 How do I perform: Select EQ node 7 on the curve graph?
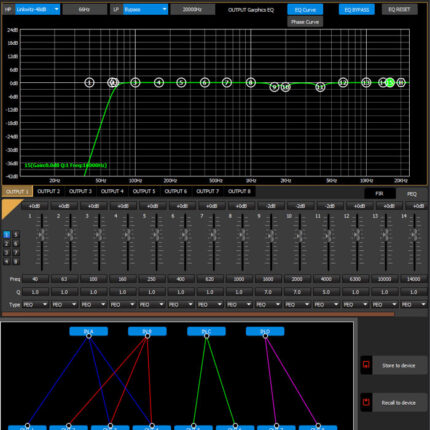pos(227,82)
